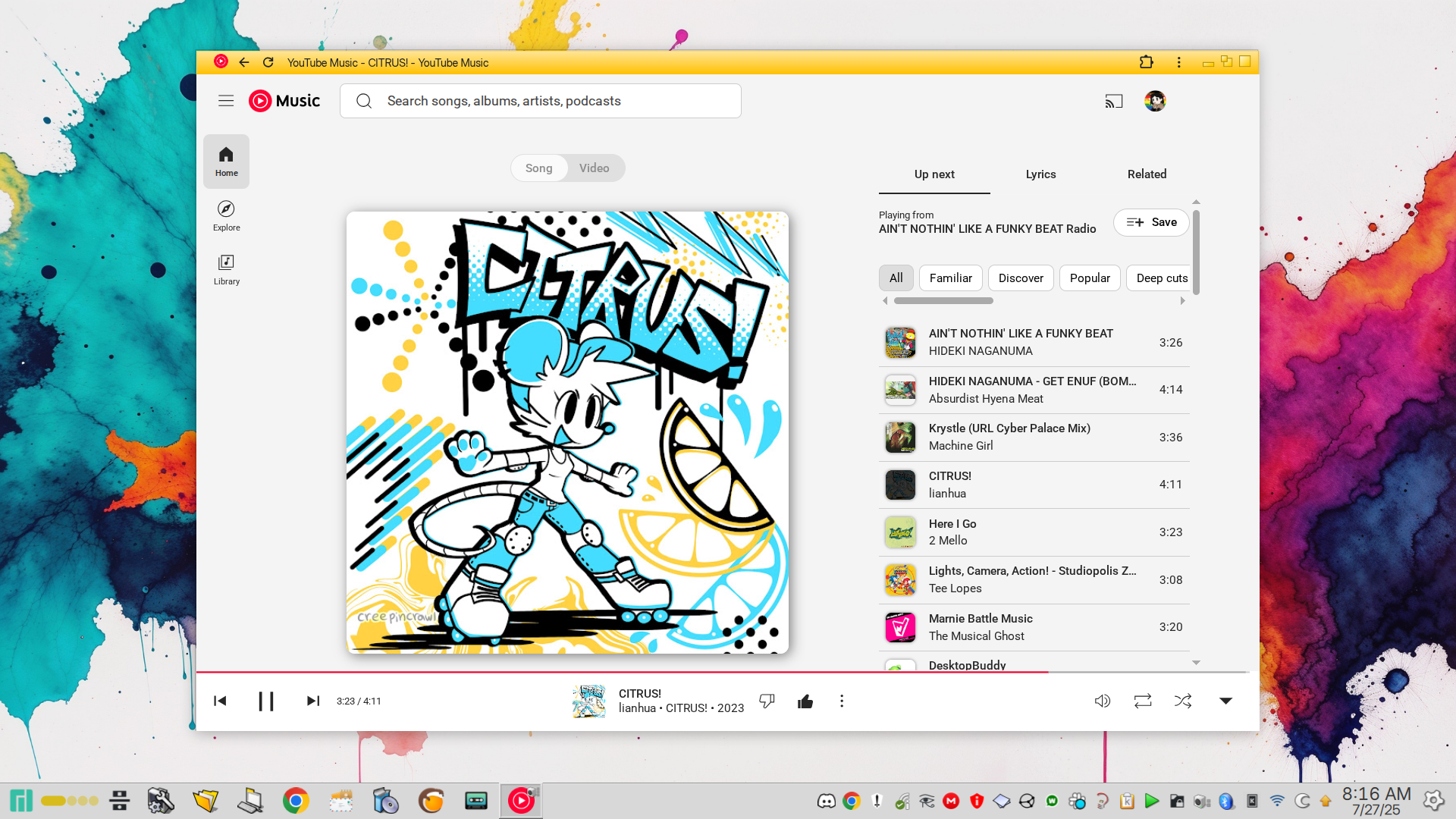Click the search magnifier icon
This screenshot has height=819, width=1456.
point(364,101)
